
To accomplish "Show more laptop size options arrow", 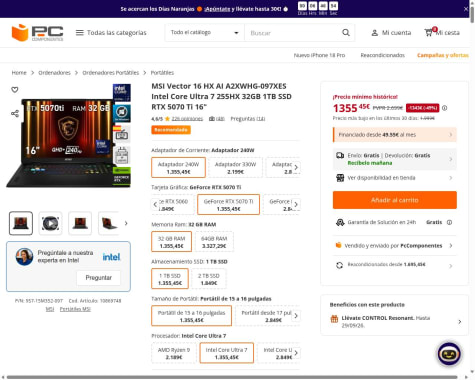I will (296, 316).
